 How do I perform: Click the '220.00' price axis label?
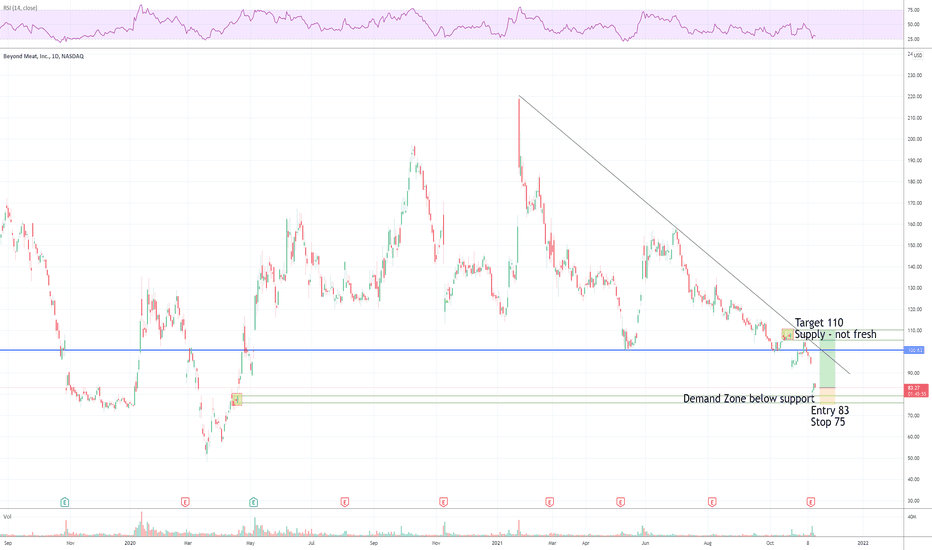pos(915,96)
